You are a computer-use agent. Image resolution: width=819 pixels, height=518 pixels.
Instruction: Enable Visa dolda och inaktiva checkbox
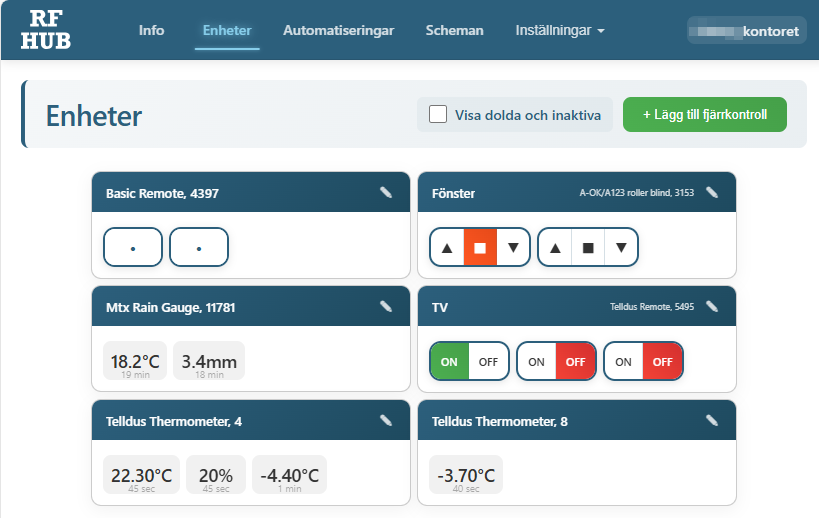pyautogui.click(x=438, y=115)
